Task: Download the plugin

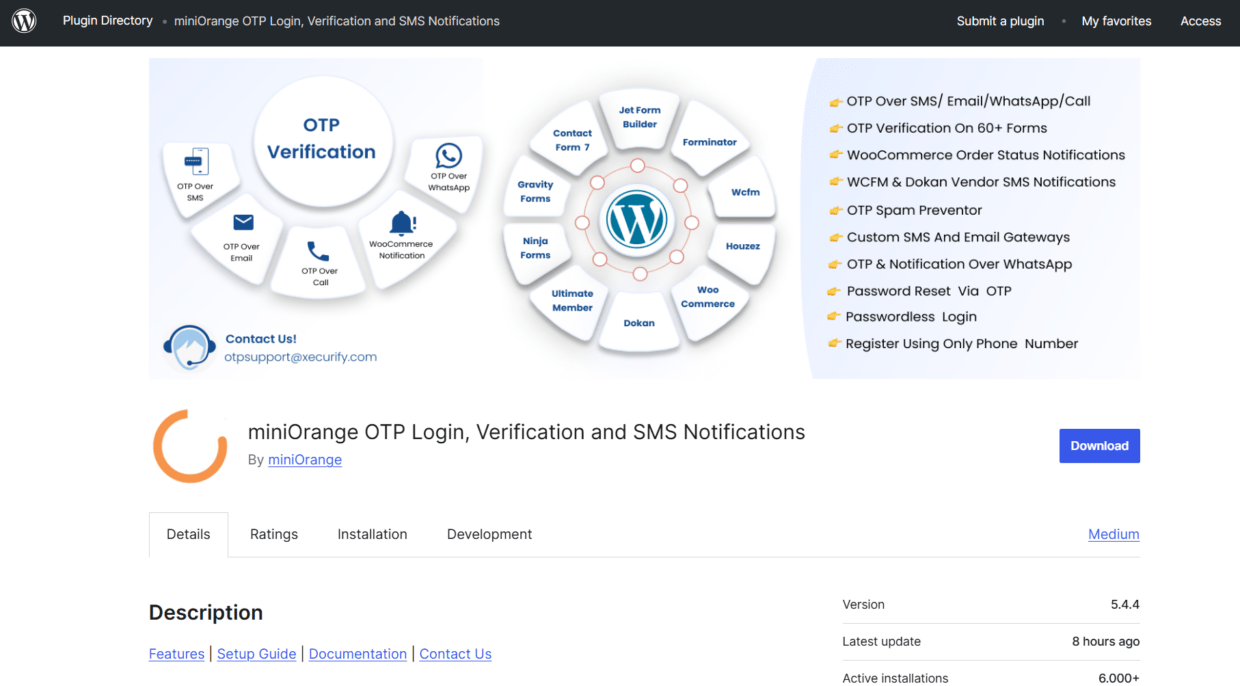Action: [x=1099, y=445]
